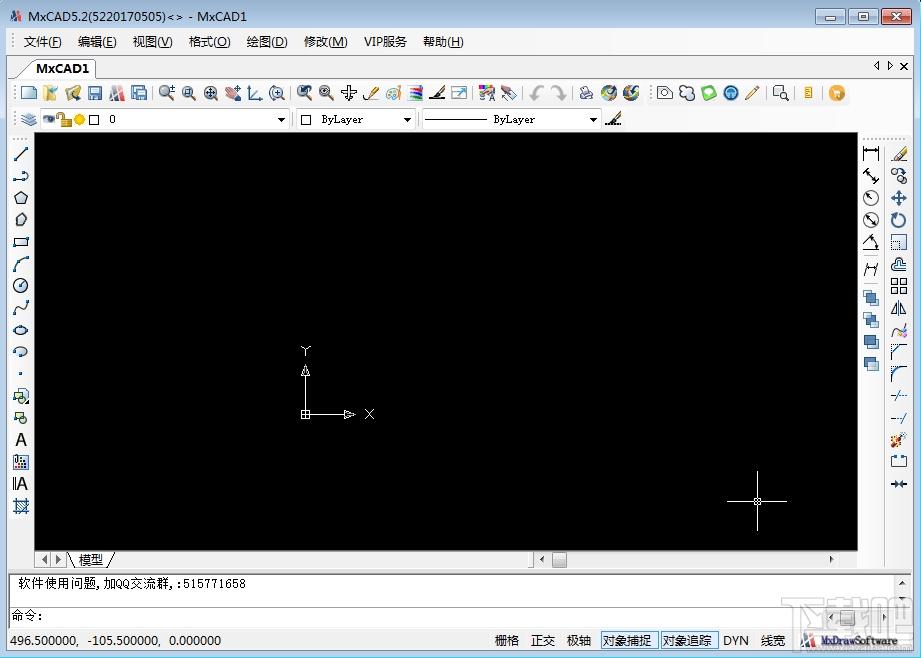Expand the ByLayer linetype dropdown
Image resolution: width=921 pixels, height=658 pixels.
coord(593,119)
